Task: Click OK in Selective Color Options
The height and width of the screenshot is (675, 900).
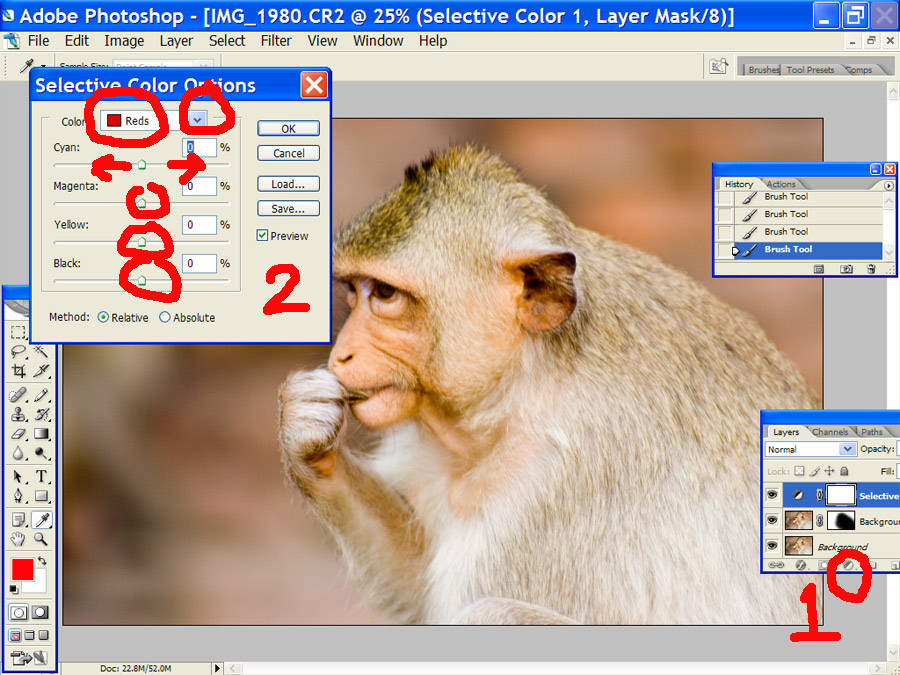Action: 288,128
